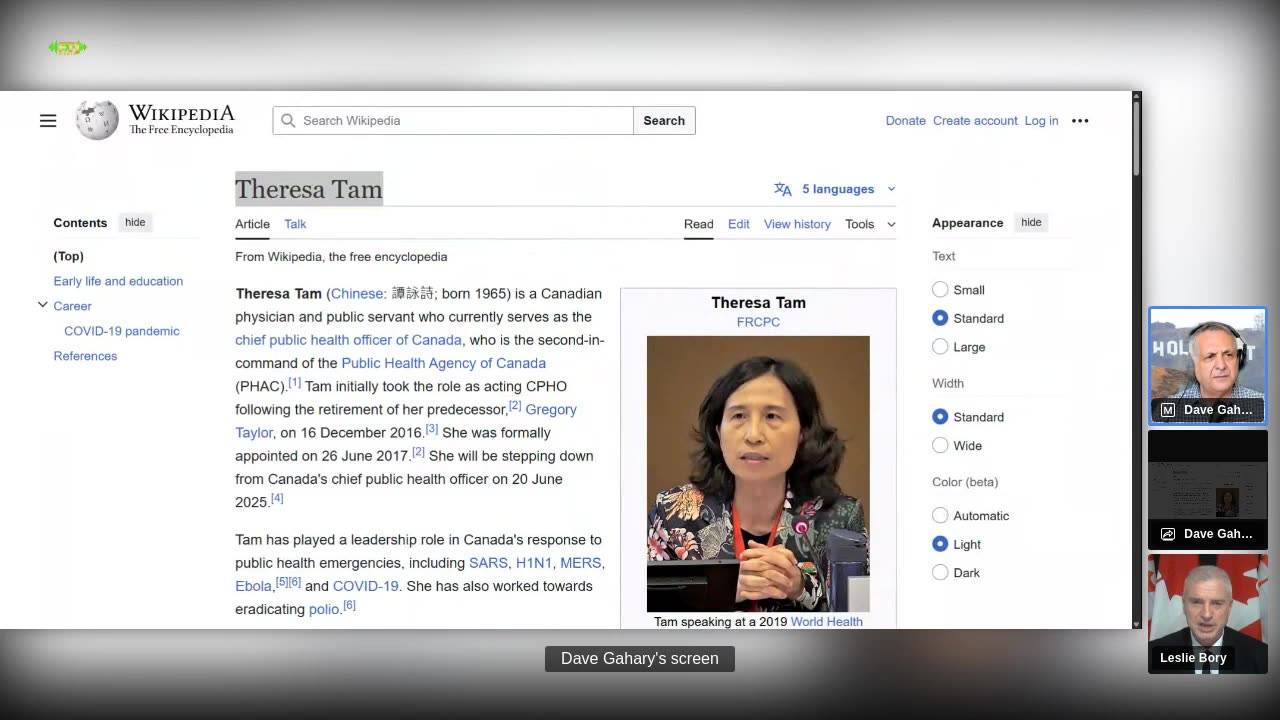Switch to the Talk tab
1280x720 pixels.
pos(295,224)
